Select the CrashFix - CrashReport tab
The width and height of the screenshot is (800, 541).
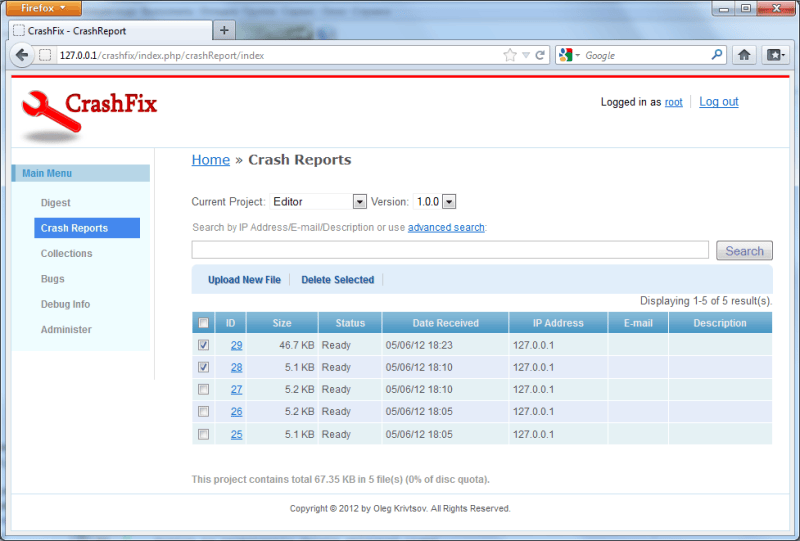coord(110,31)
